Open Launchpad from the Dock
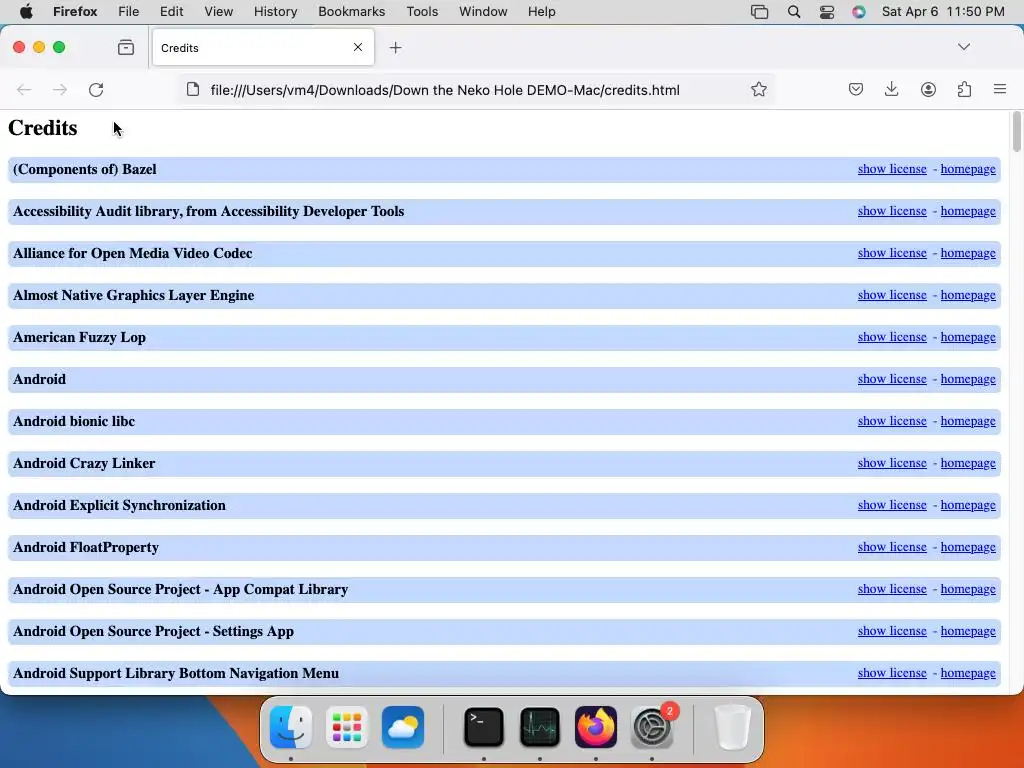Screen dimensions: 1024x768 tap(347, 727)
